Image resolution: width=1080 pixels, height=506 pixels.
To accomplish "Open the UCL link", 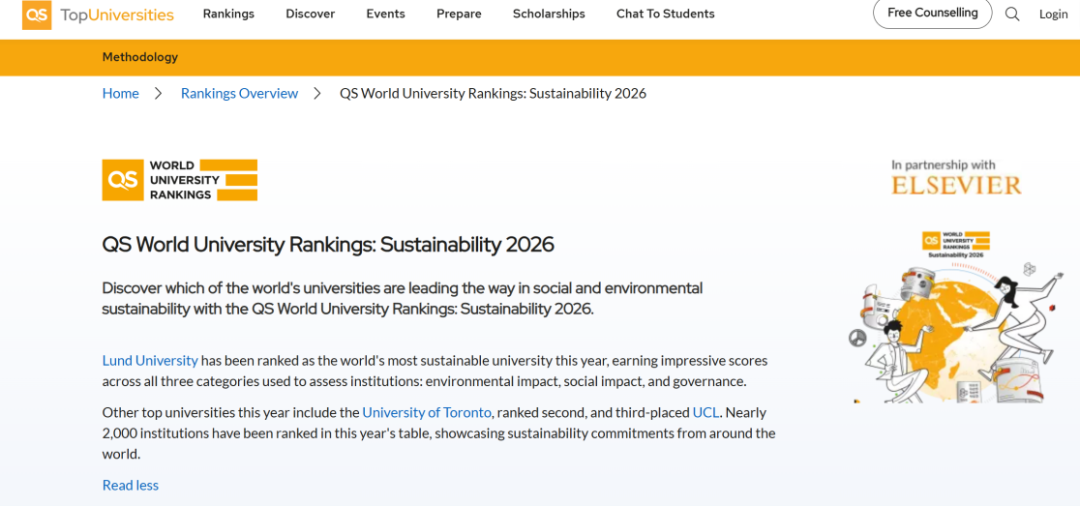I will (706, 412).
